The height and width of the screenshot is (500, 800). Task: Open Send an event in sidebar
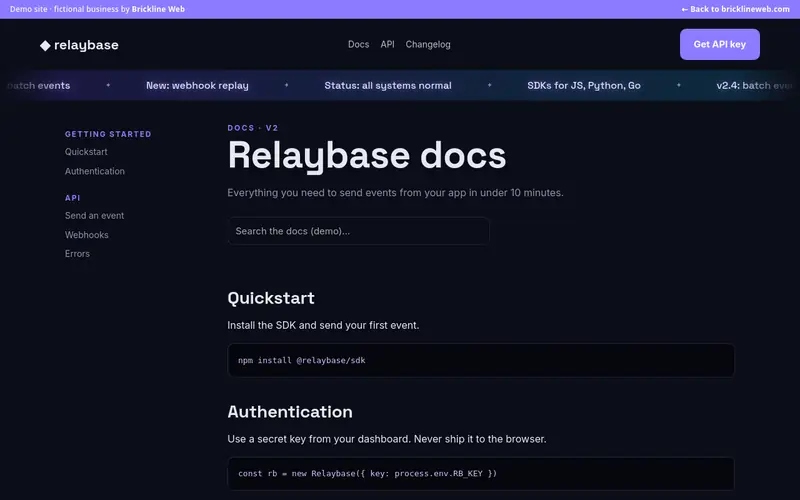click(94, 215)
